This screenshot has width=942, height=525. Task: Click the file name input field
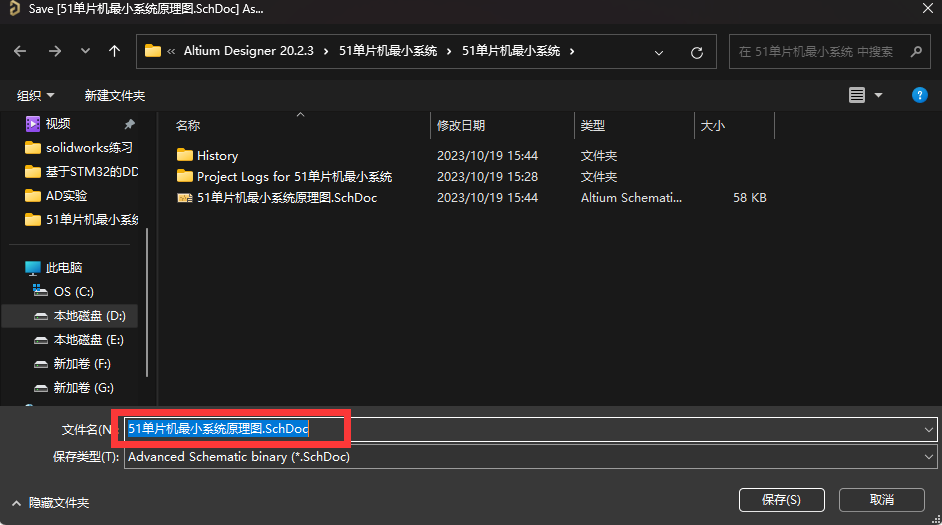(620, 429)
